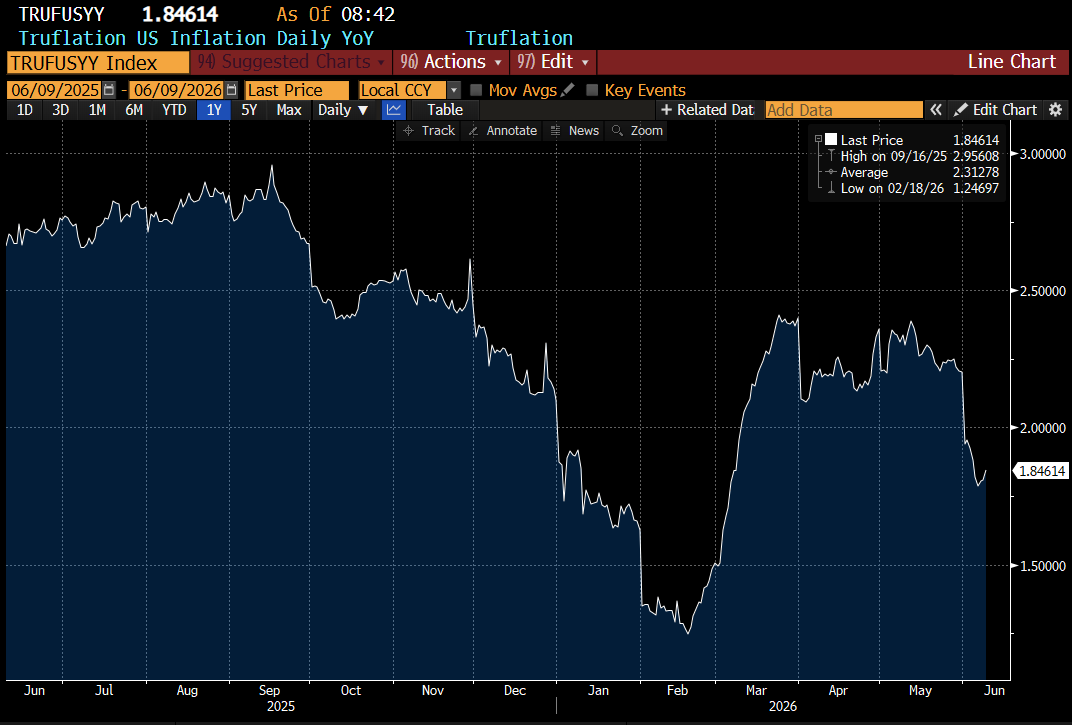1072x725 pixels.
Task: Click the start date field 06/09/2025
Action: coord(55,90)
